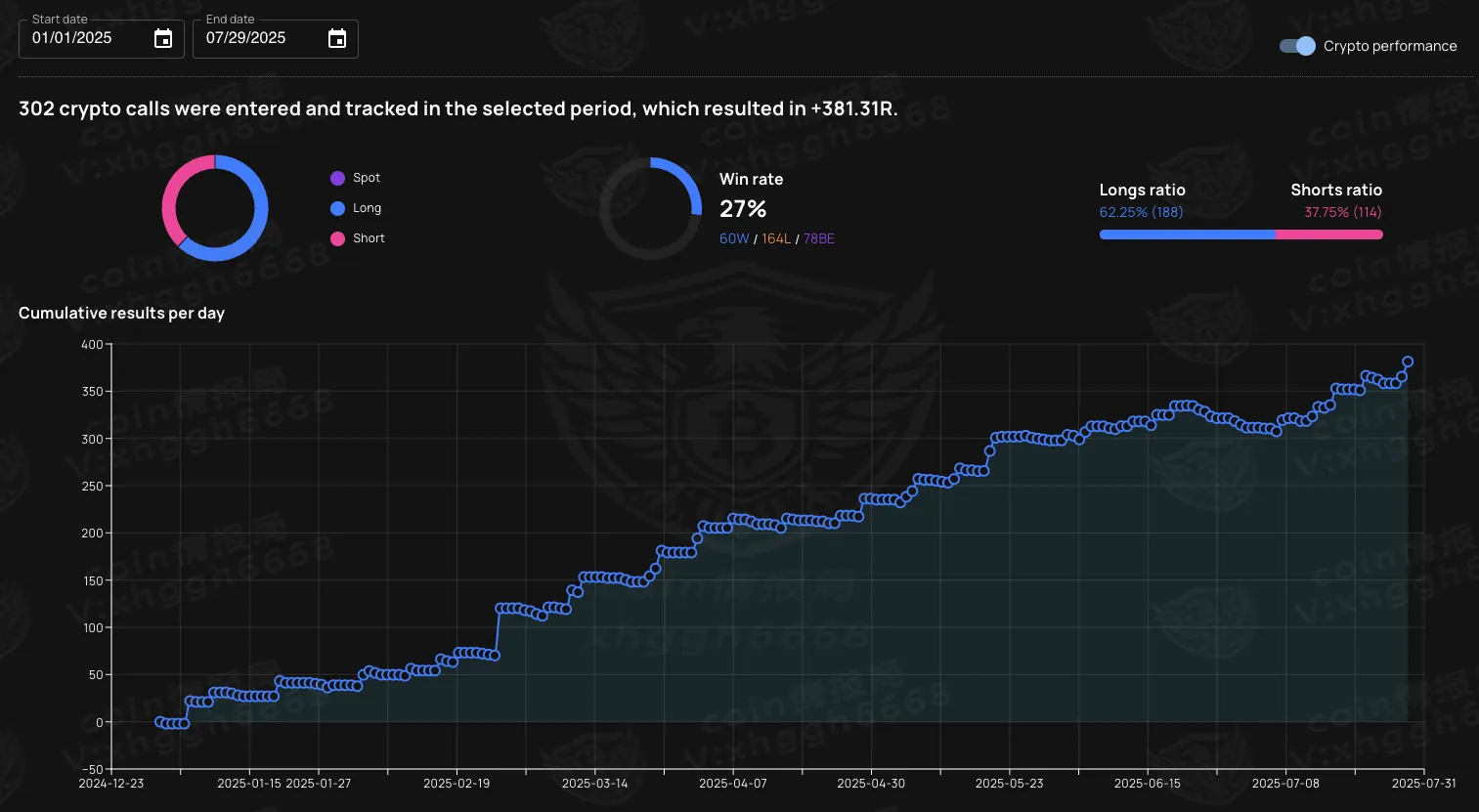The width and height of the screenshot is (1479, 812).
Task: Click the last data point on the chart
Action: [1408, 362]
